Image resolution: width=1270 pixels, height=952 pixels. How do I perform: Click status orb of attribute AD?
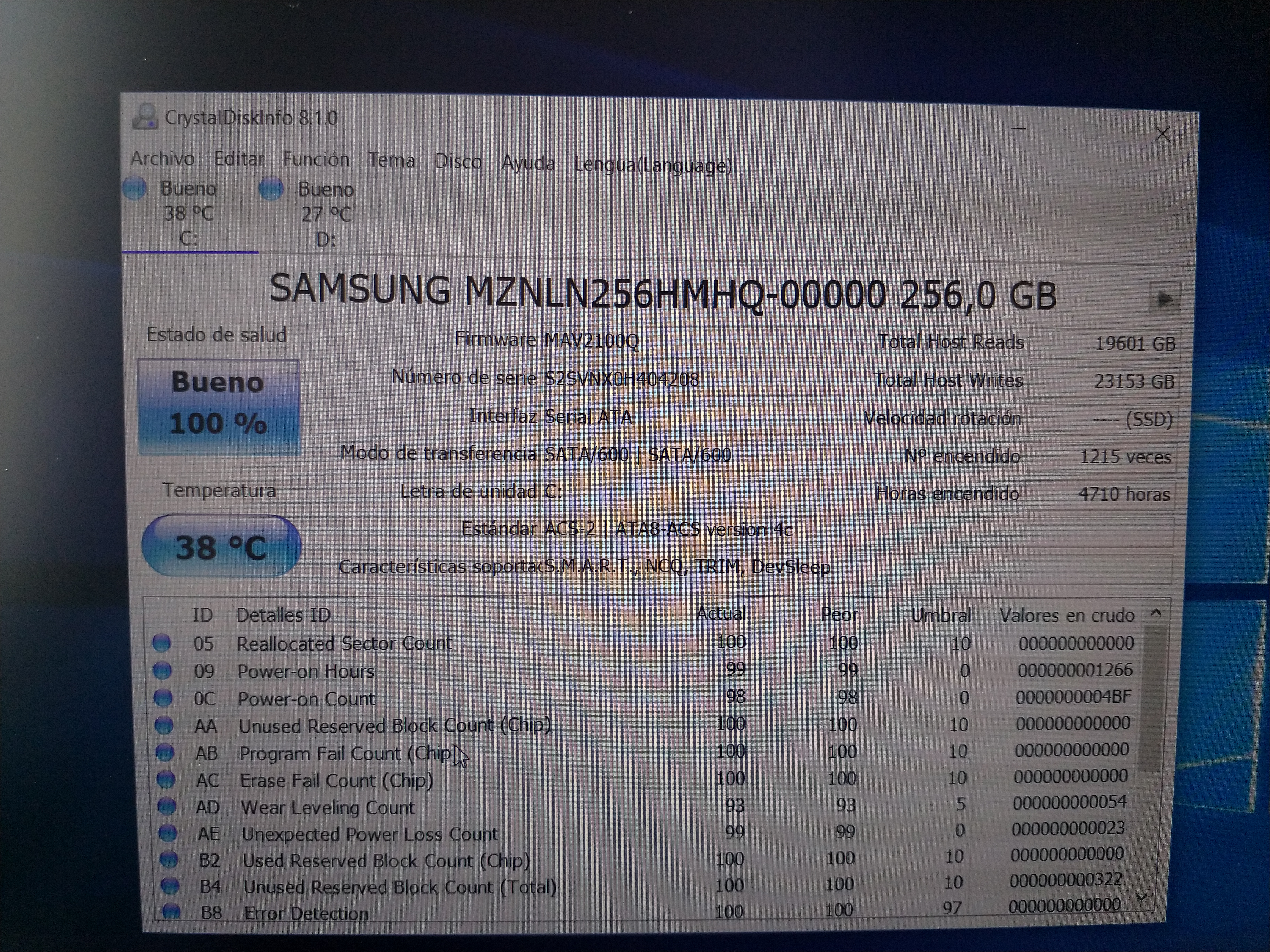(x=167, y=806)
